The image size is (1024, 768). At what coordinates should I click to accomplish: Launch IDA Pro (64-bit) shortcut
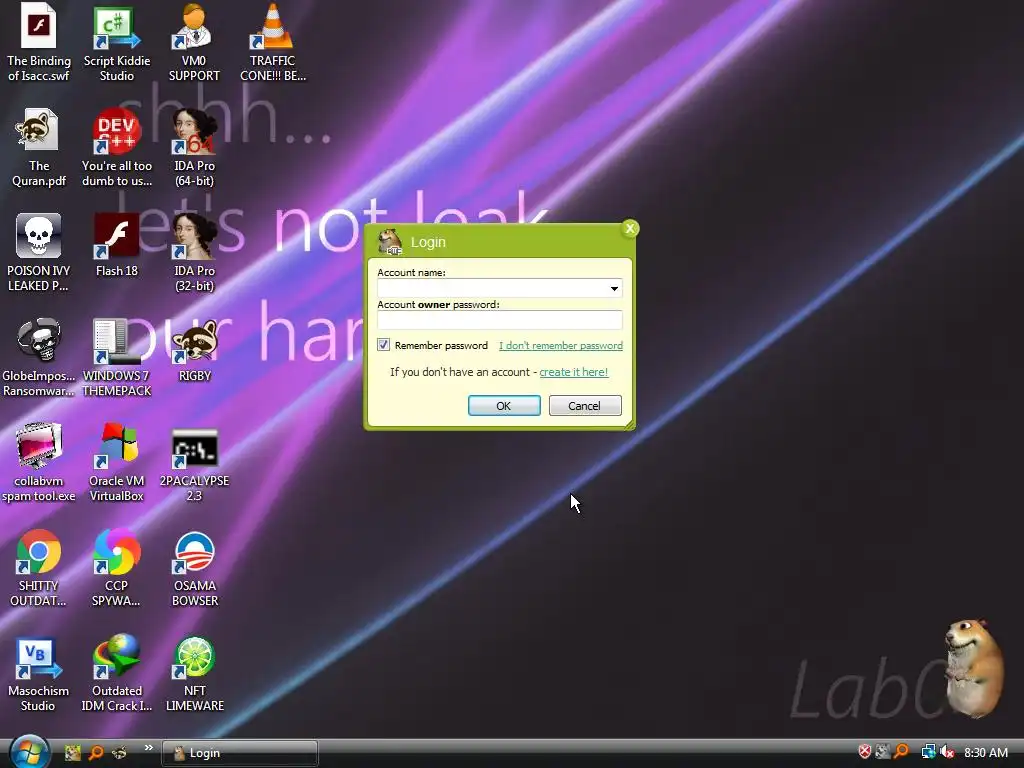pyautogui.click(x=194, y=148)
